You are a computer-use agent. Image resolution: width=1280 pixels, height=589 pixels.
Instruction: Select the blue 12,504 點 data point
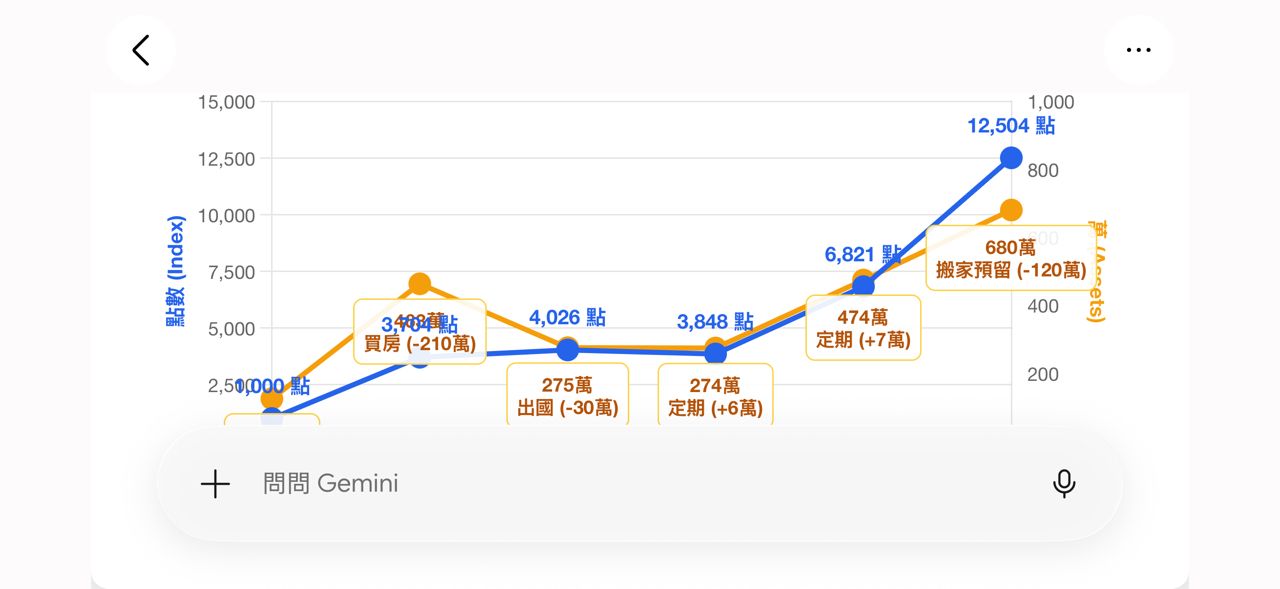(x=1011, y=158)
